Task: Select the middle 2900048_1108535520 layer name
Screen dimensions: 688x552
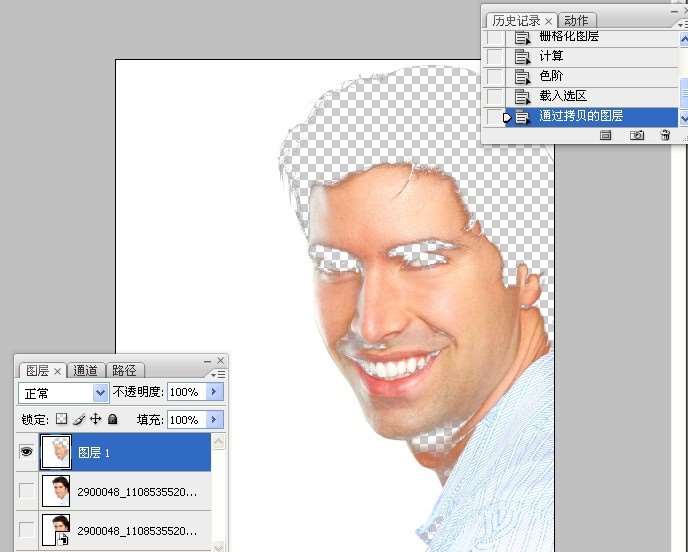Action: click(x=137, y=492)
